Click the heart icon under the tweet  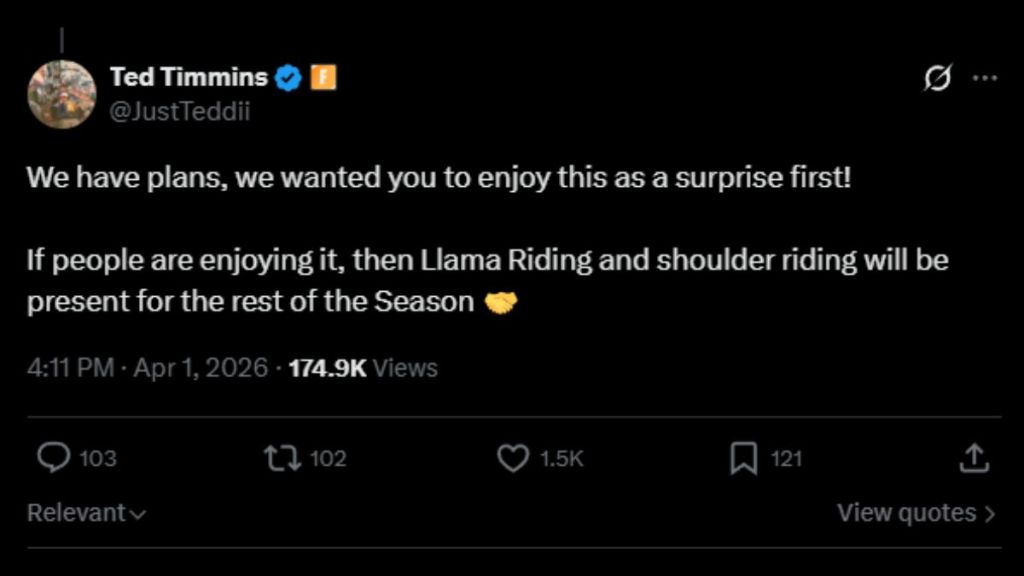[x=513, y=459]
